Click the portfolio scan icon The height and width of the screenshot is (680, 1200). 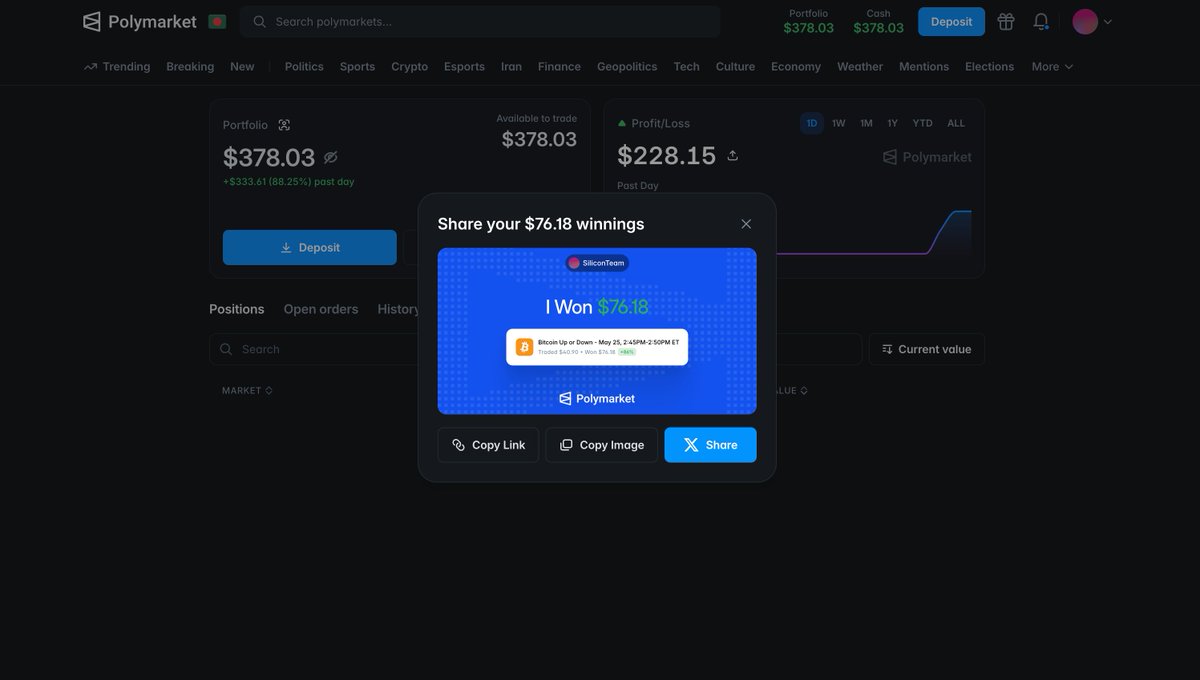click(284, 125)
